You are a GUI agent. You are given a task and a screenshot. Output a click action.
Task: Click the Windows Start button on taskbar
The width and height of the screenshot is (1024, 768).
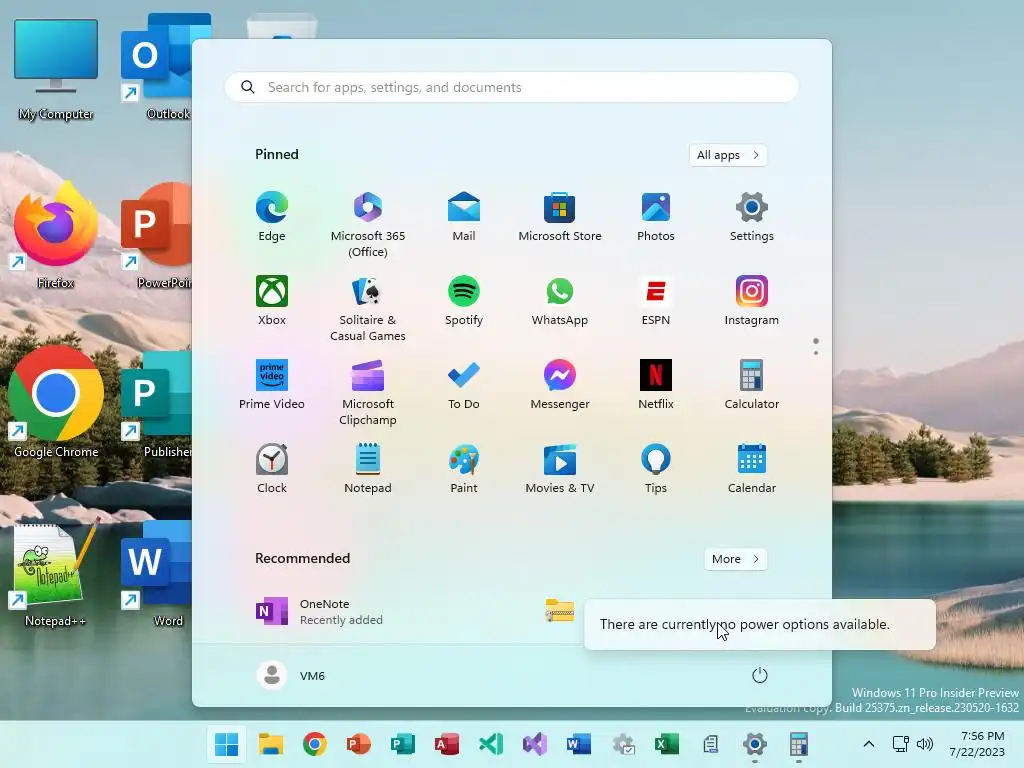227,744
